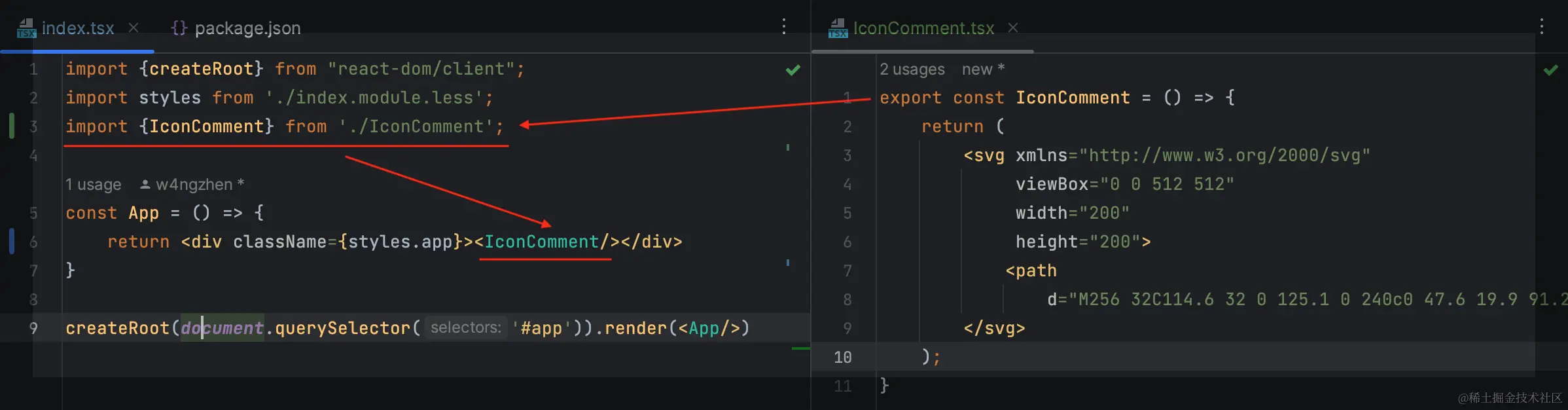Close the index.tsx tab
The image size is (1568, 410).
click(x=134, y=28)
